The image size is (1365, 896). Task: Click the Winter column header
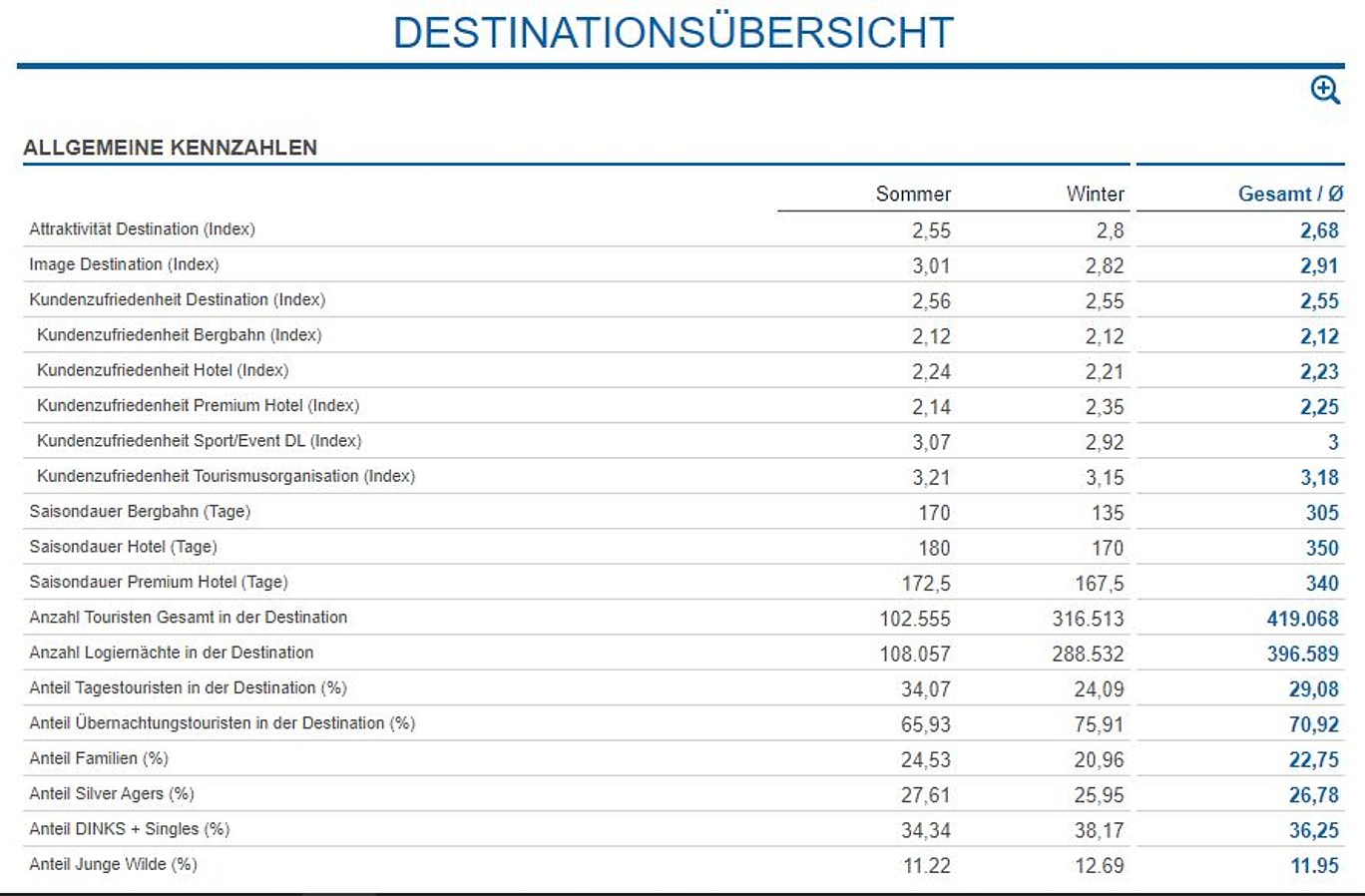coord(1095,194)
